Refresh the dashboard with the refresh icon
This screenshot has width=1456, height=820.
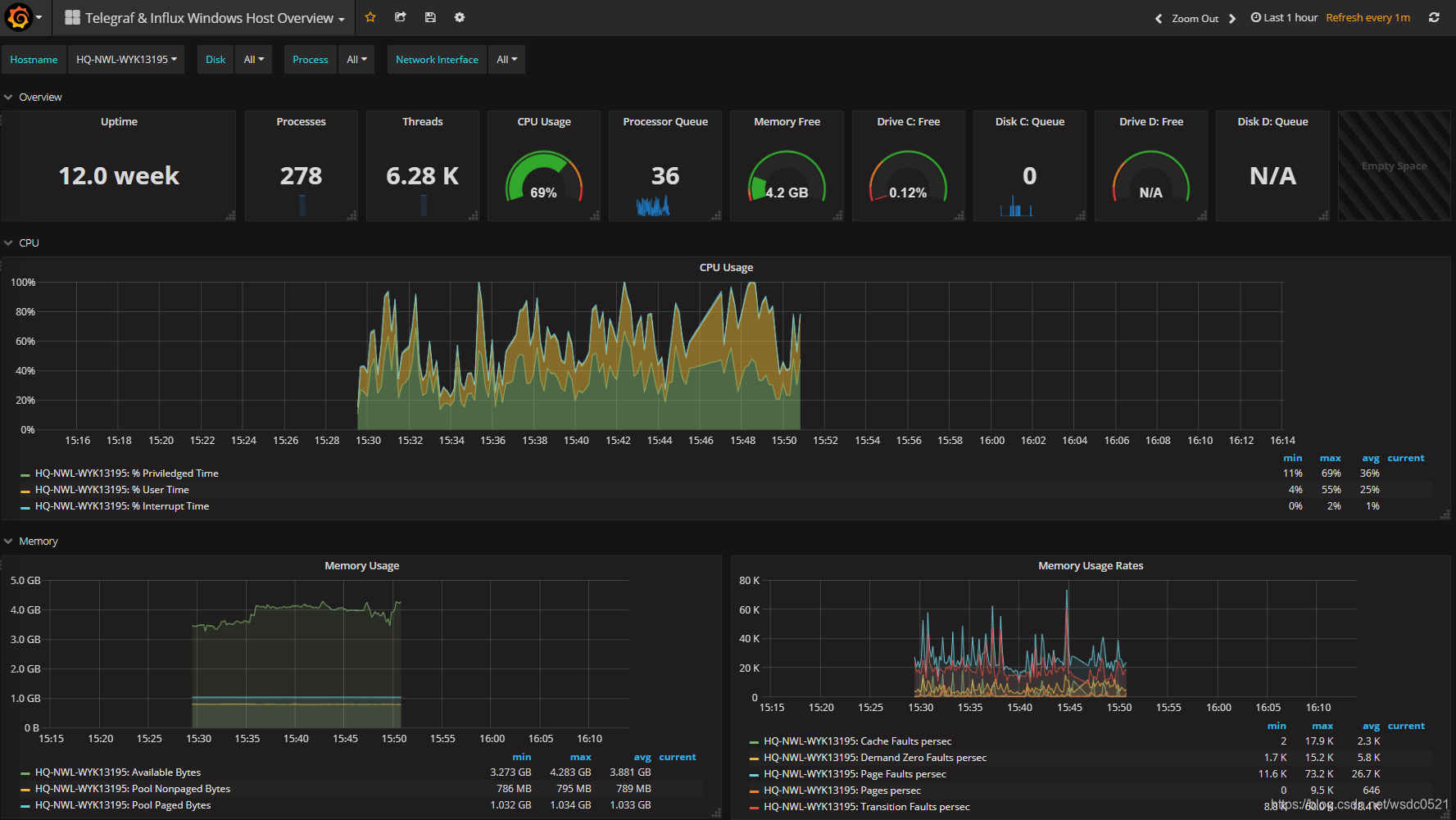click(x=1434, y=17)
